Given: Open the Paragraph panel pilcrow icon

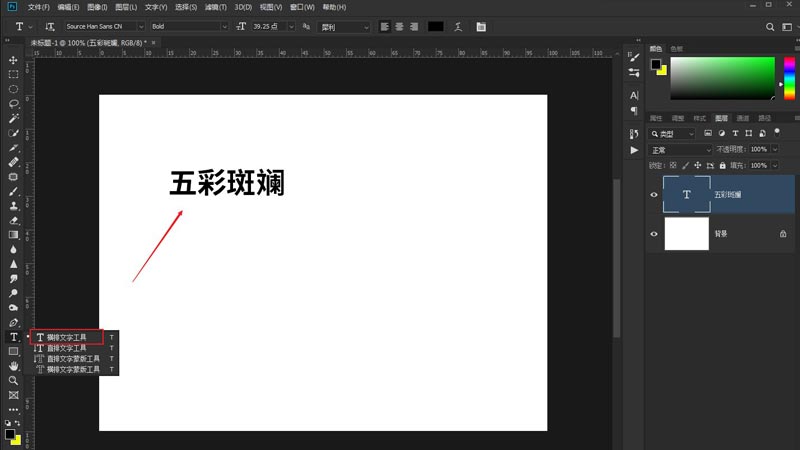Looking at the screenshot, I should click(634, 111).
